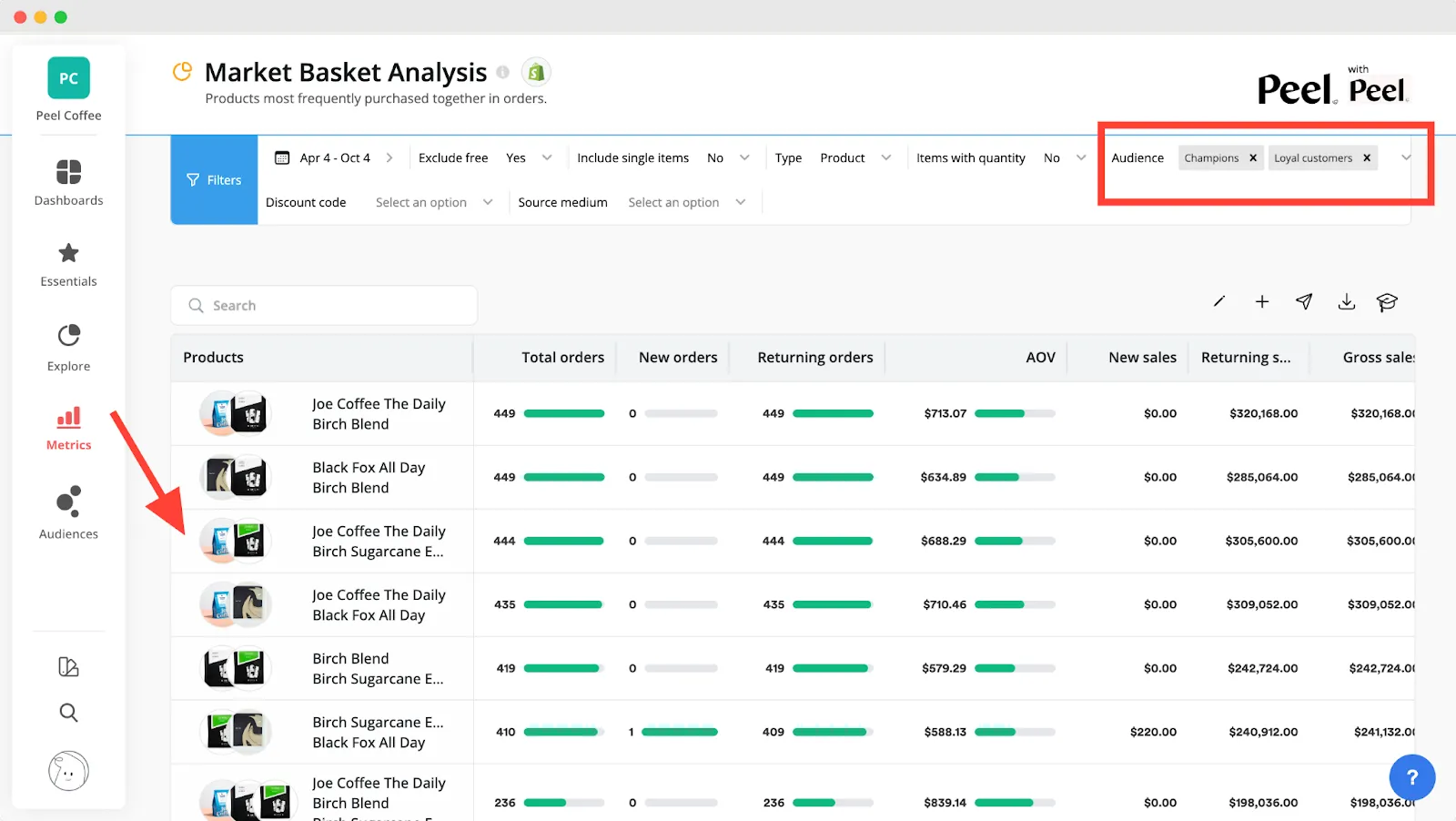Sort by the Returning s... column header

pos(1246,358)
